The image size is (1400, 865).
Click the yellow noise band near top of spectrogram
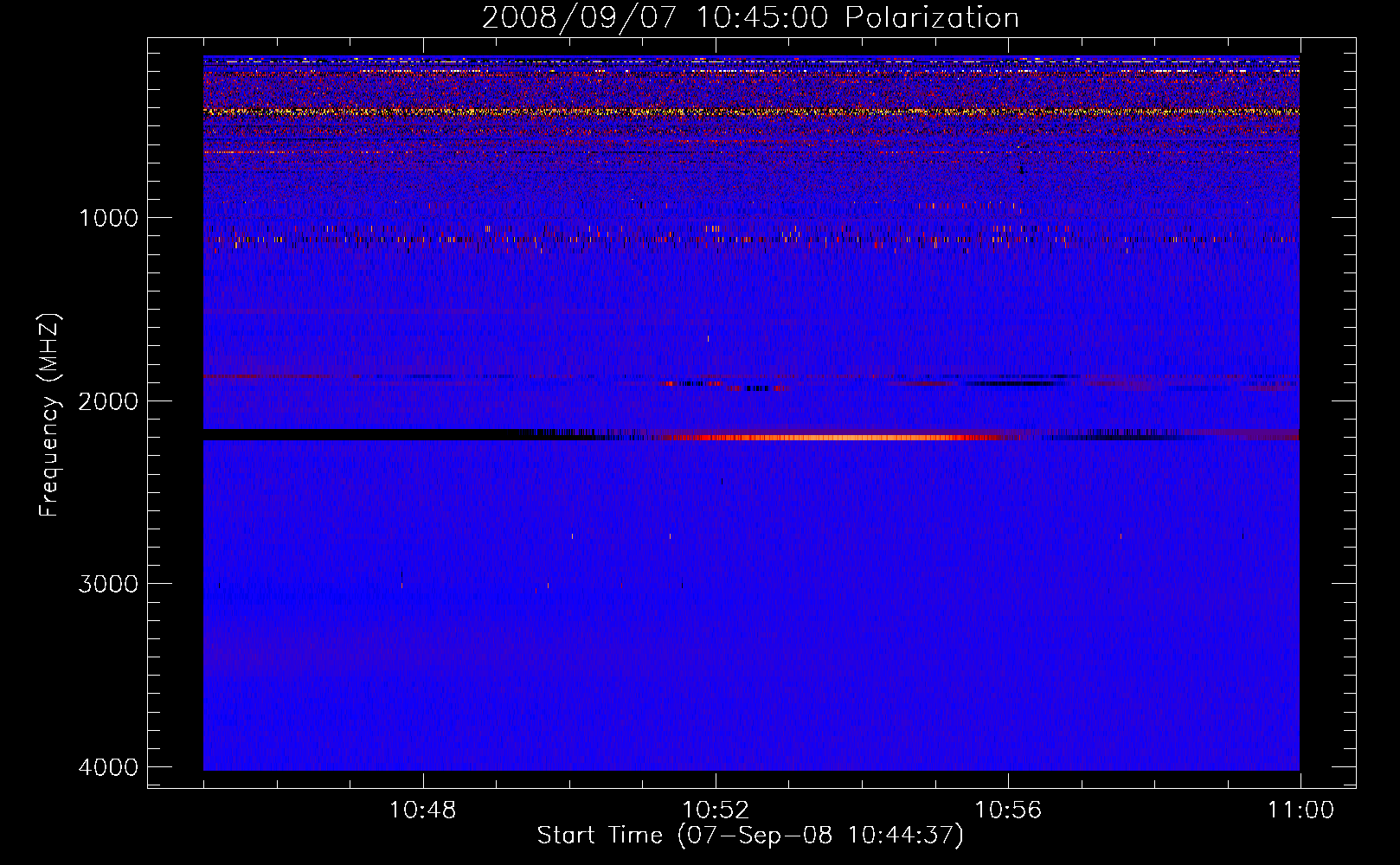[751, 112]
